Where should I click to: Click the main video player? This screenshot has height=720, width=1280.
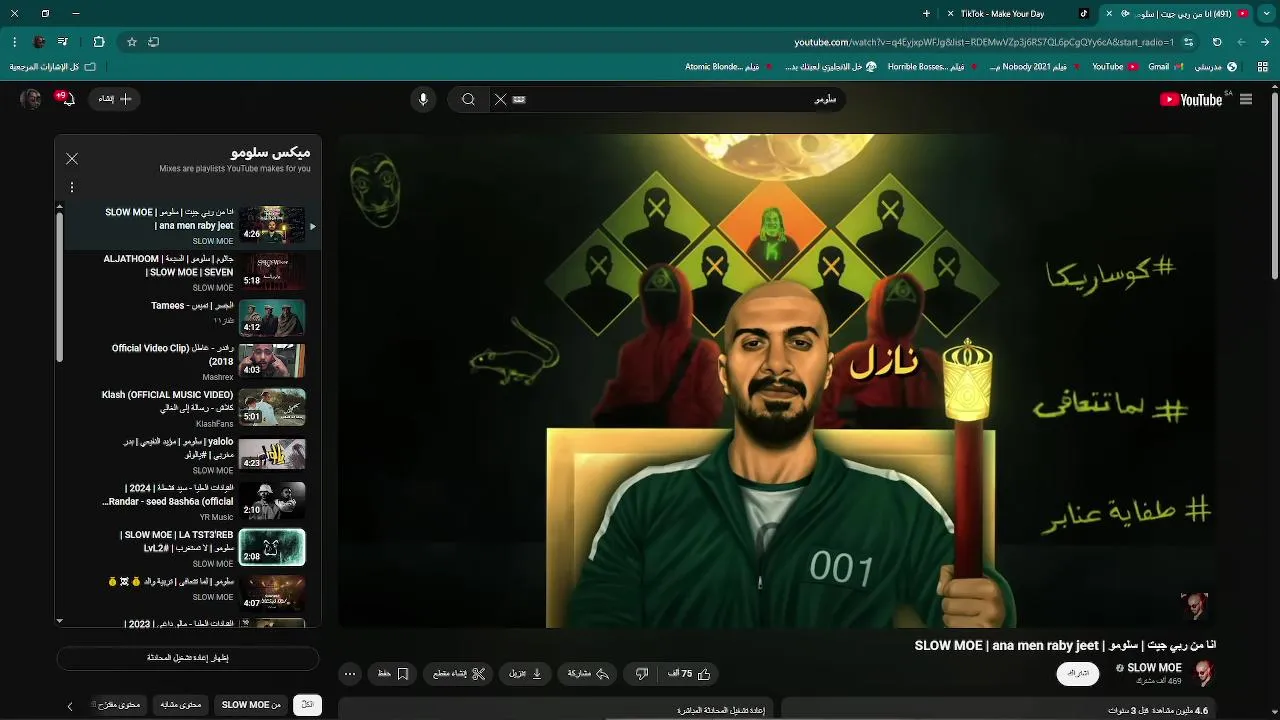tap(777, 381)
